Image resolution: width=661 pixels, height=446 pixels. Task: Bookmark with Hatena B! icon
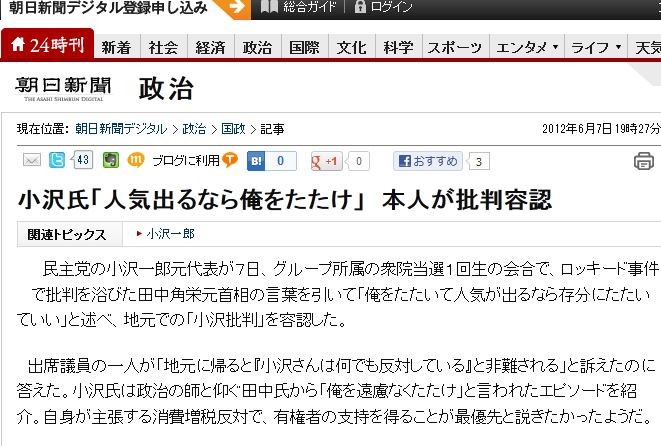tap(256, 161)
